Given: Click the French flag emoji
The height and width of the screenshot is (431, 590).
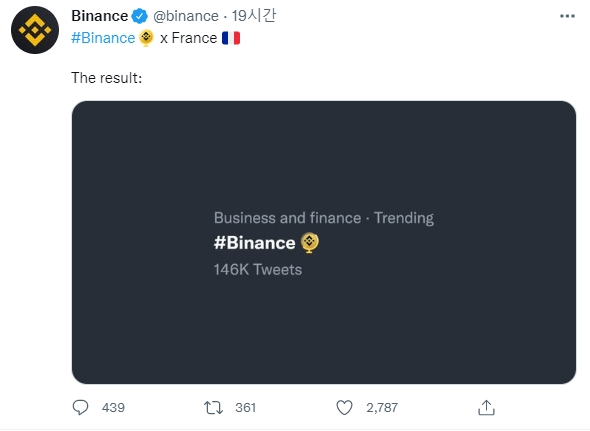Looking at the screenshot, I should click(231, 38).
